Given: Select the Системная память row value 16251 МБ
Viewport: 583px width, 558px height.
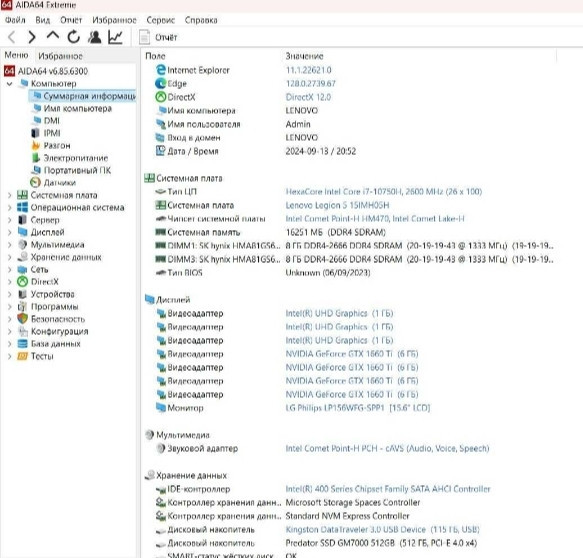Looking at the screenshot, I should pos(335,232).
